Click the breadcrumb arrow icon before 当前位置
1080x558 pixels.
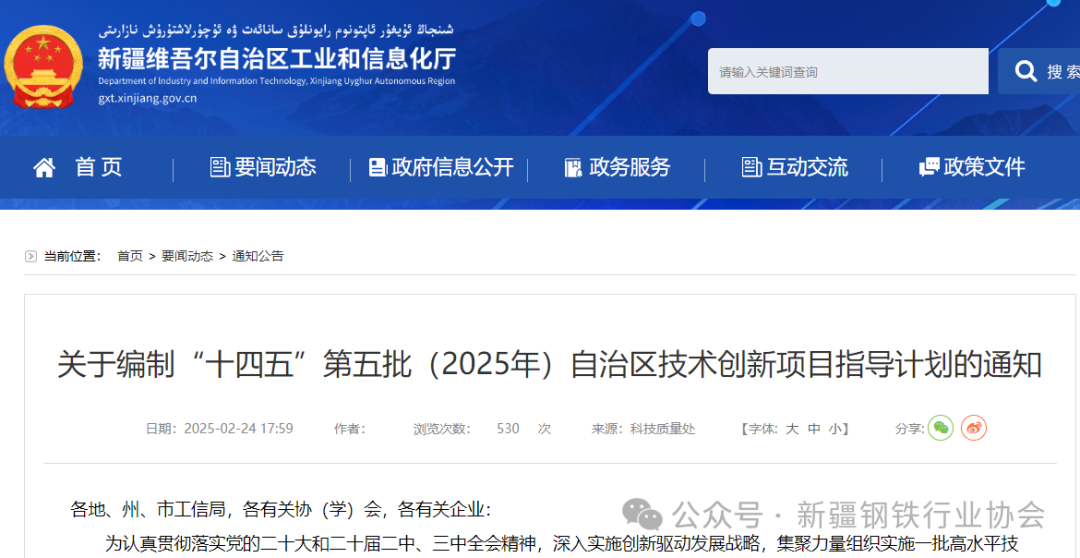[x=30, y=256]
